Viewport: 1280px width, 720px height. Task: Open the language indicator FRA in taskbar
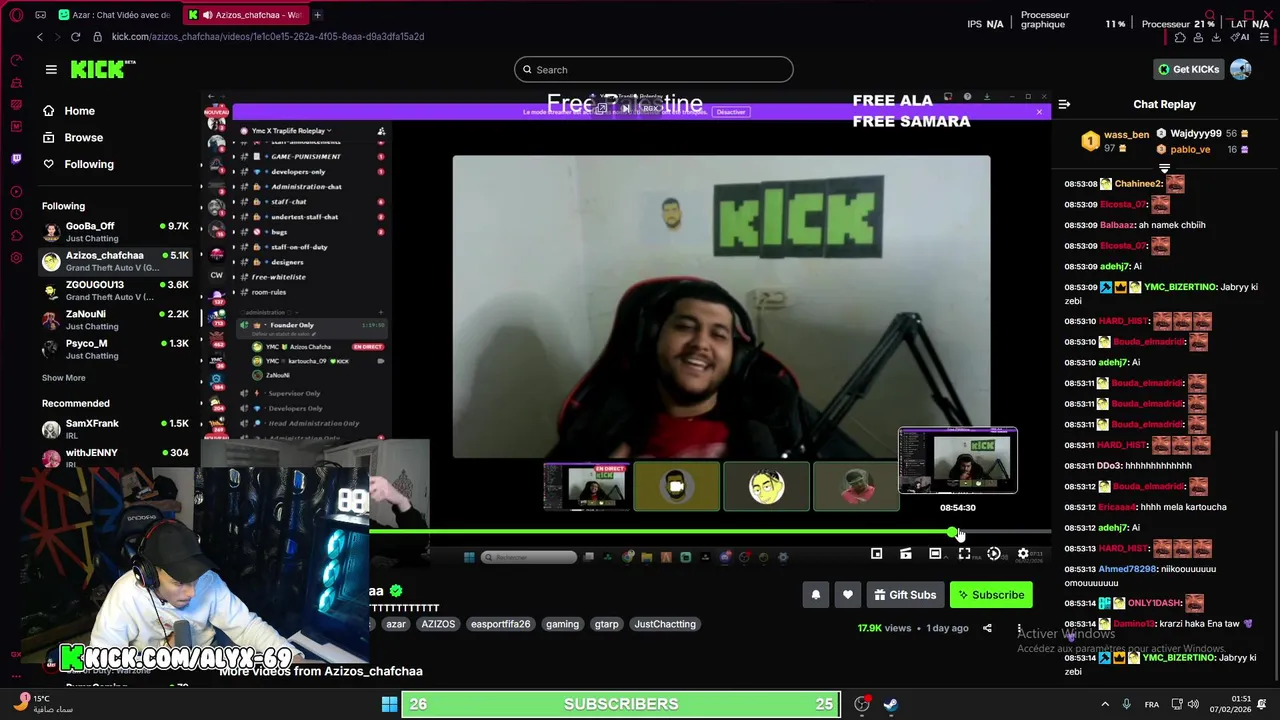pyautogui.click(x=1152, y=704)
